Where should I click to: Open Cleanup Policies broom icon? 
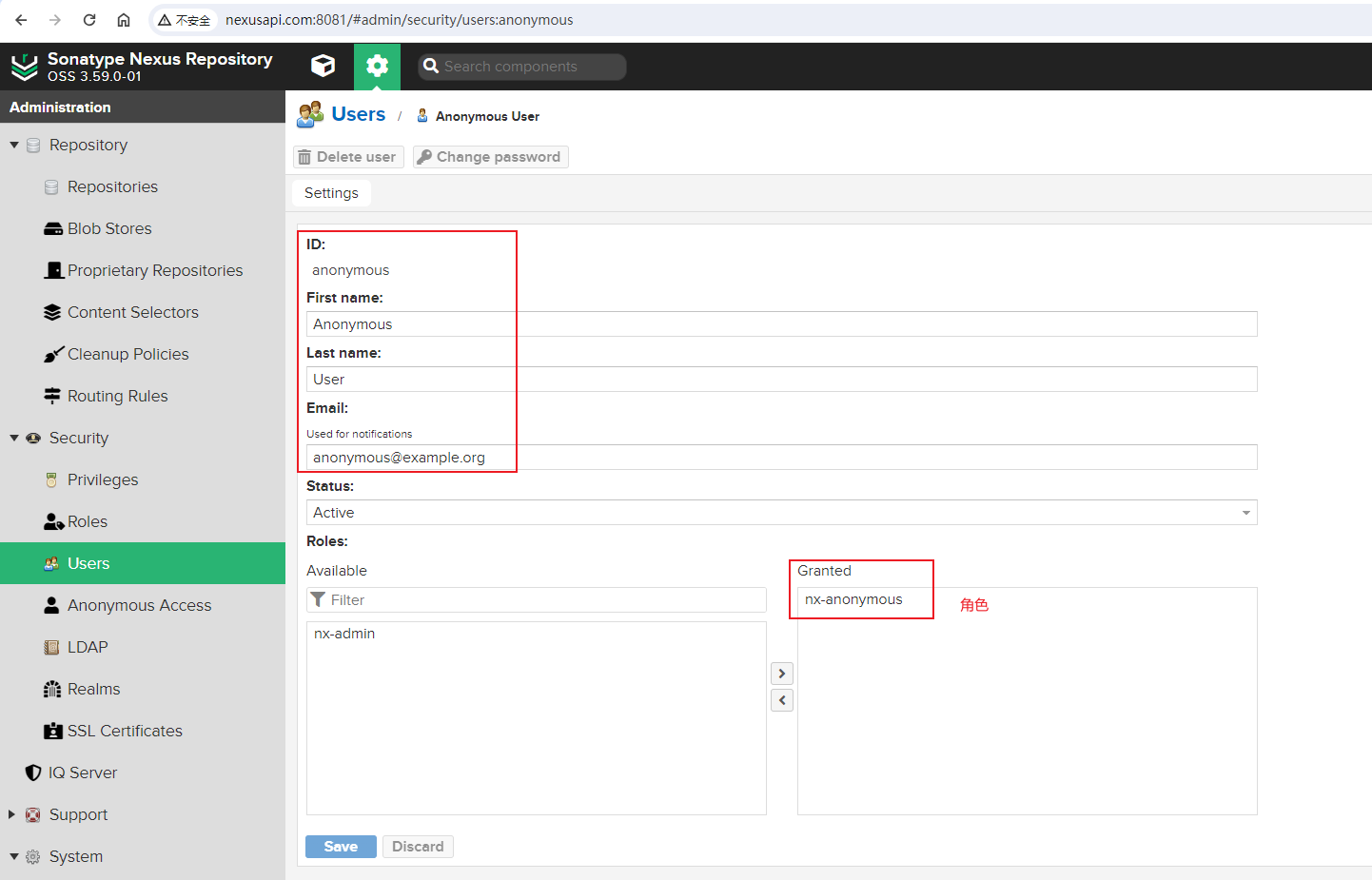point(53,354)
